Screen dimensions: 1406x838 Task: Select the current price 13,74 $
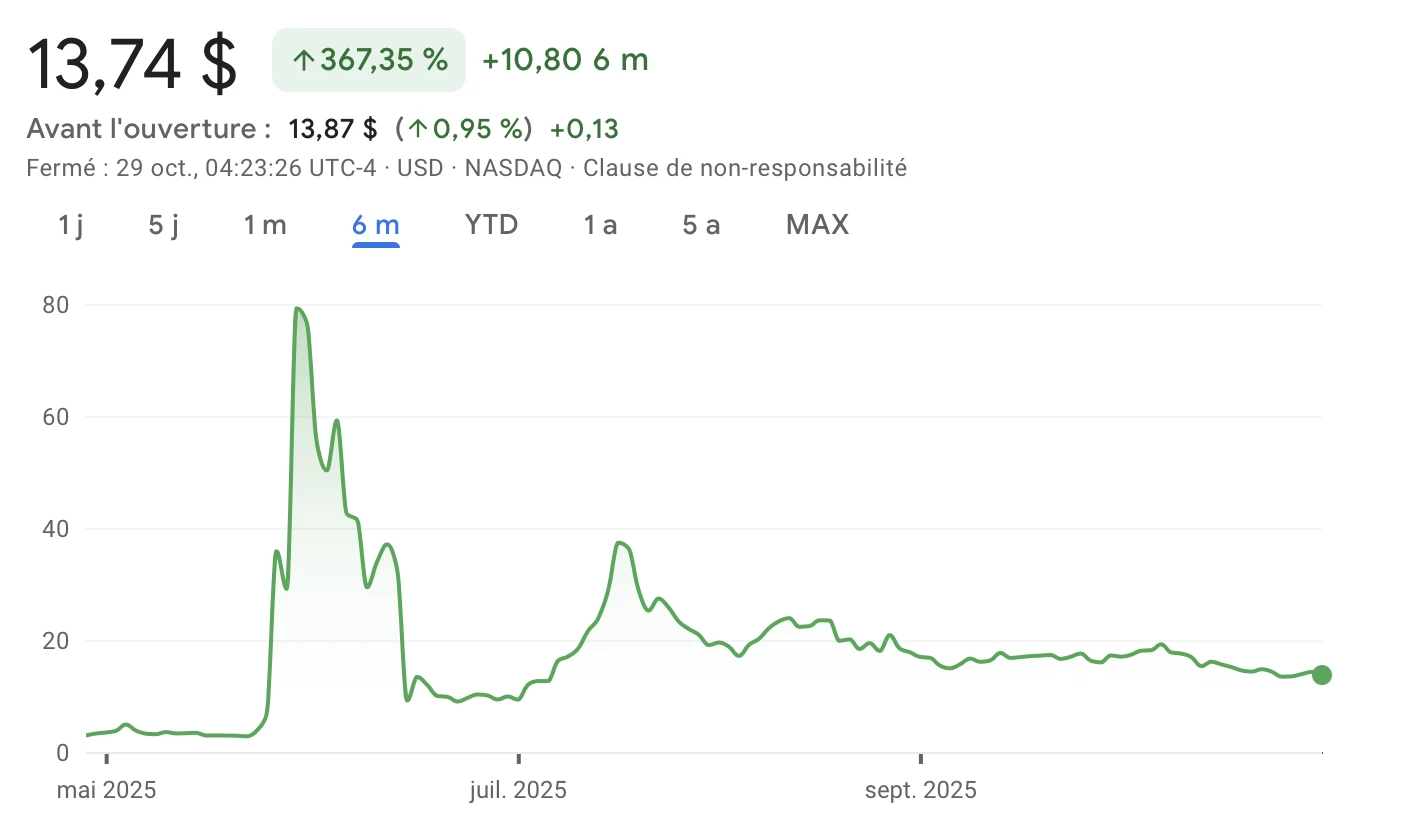pyautogui.click(x=132, y=62)
